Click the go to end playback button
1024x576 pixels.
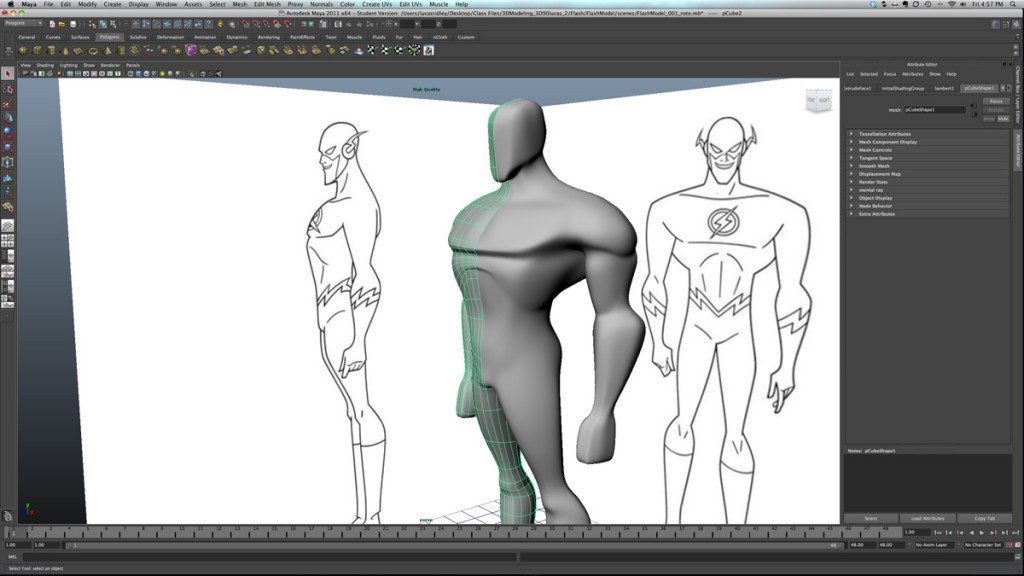tap(1016, 533)
